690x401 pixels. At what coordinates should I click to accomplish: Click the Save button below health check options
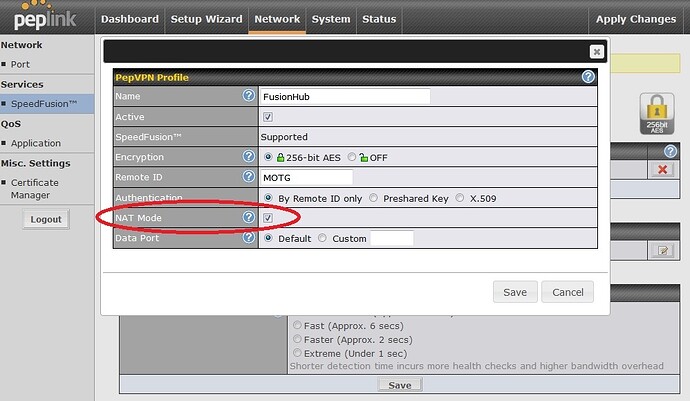coord(400,385)
